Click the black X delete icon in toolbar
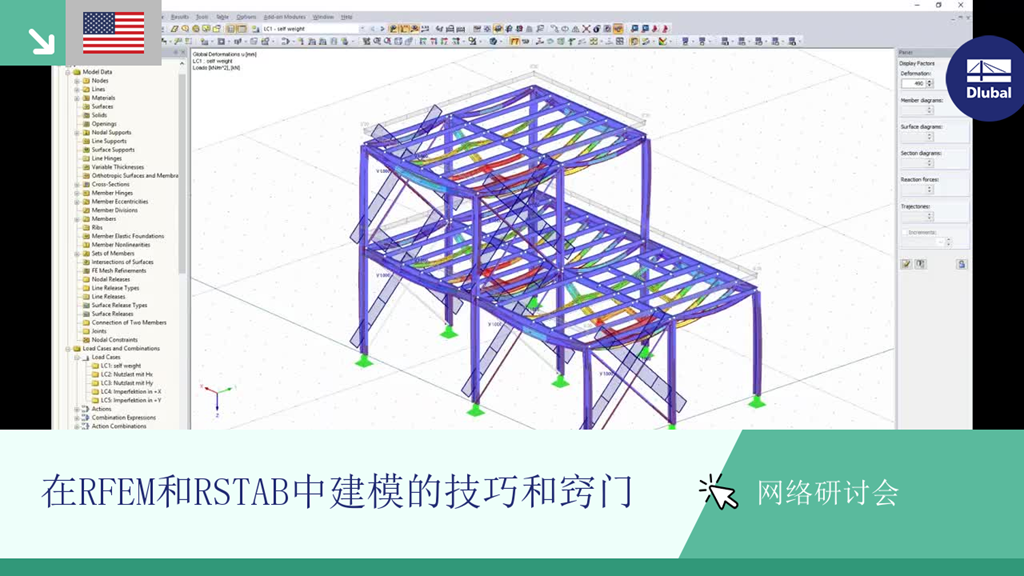The image size is (1024, 576). [x=586, y=29]
